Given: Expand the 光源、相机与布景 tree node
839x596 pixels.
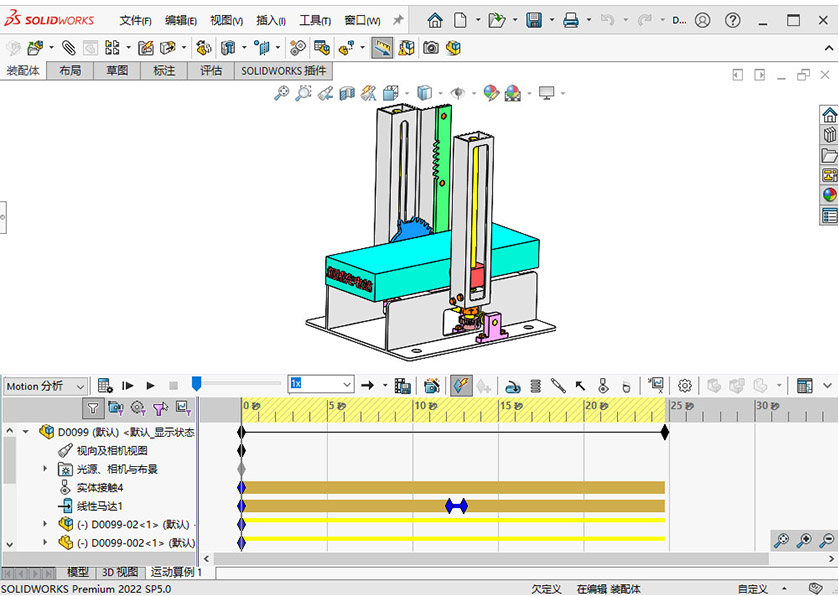Looking at the screenshot, I should (45, 468).
